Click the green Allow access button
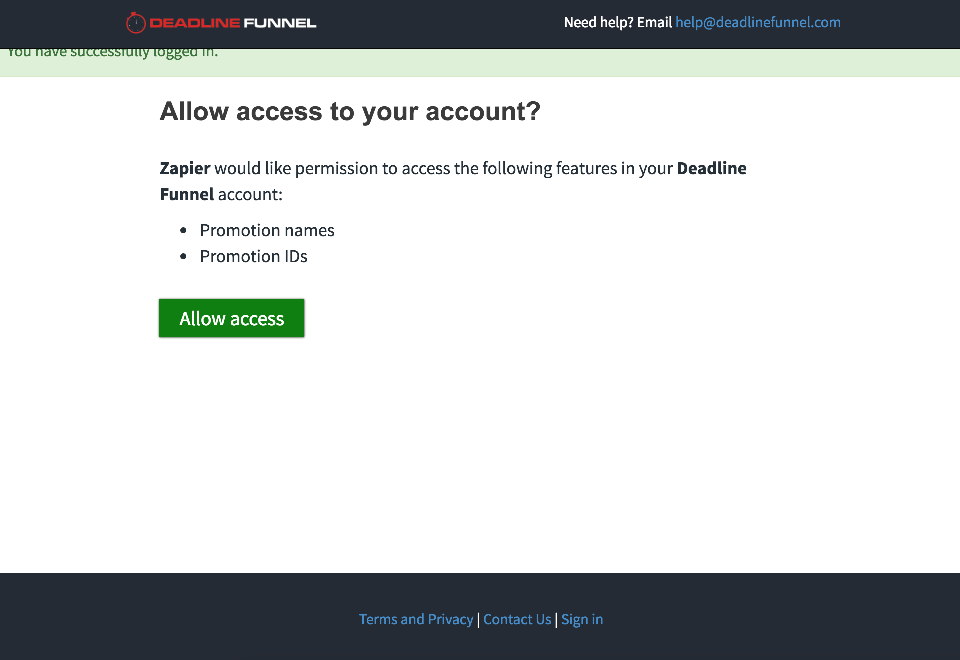The image size is (960, 660). 231,318
